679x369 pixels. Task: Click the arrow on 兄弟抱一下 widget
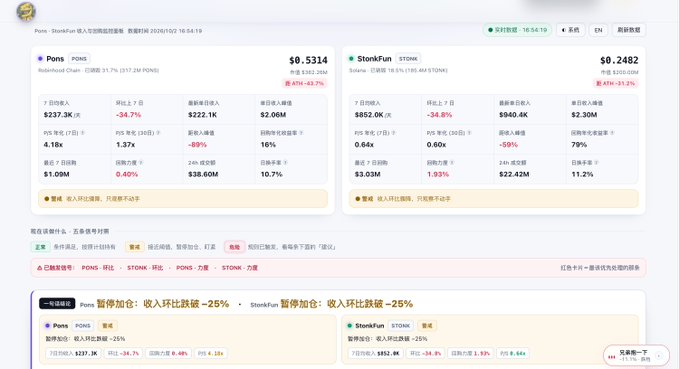(659, 356)
